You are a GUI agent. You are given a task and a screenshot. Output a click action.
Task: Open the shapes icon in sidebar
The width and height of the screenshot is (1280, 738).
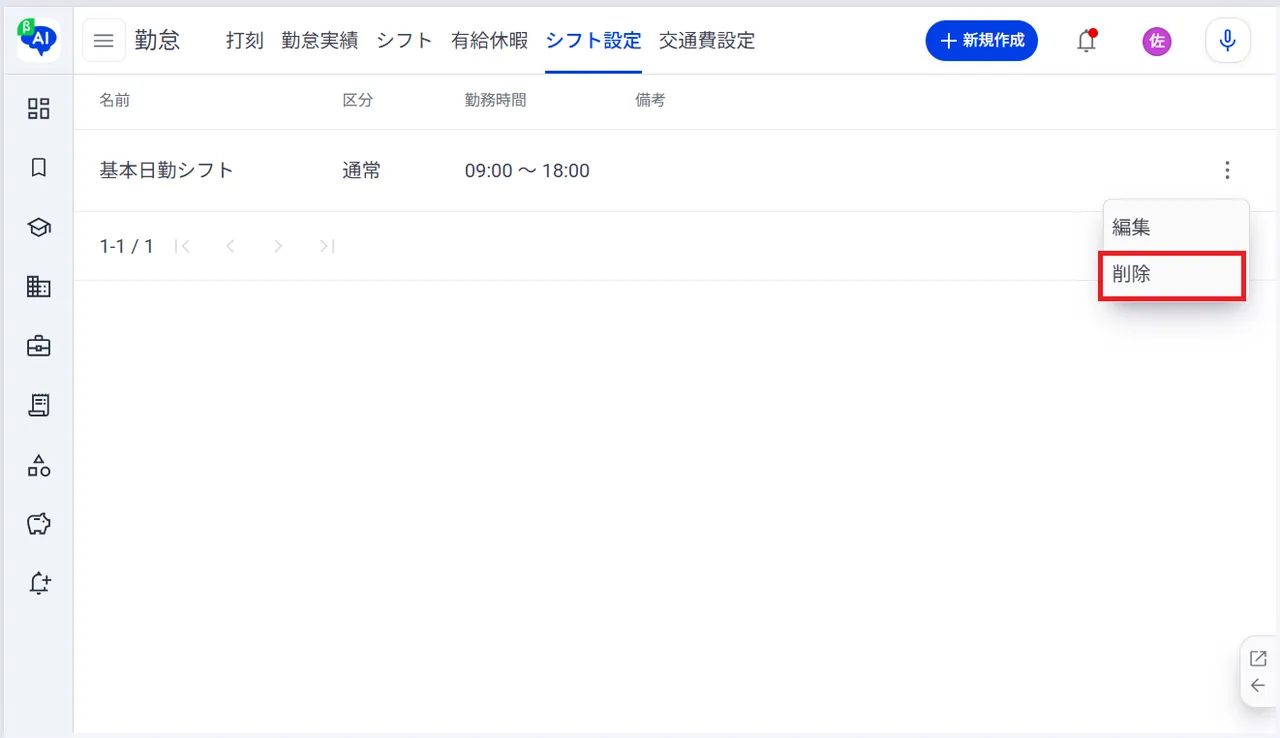(39, 465)
